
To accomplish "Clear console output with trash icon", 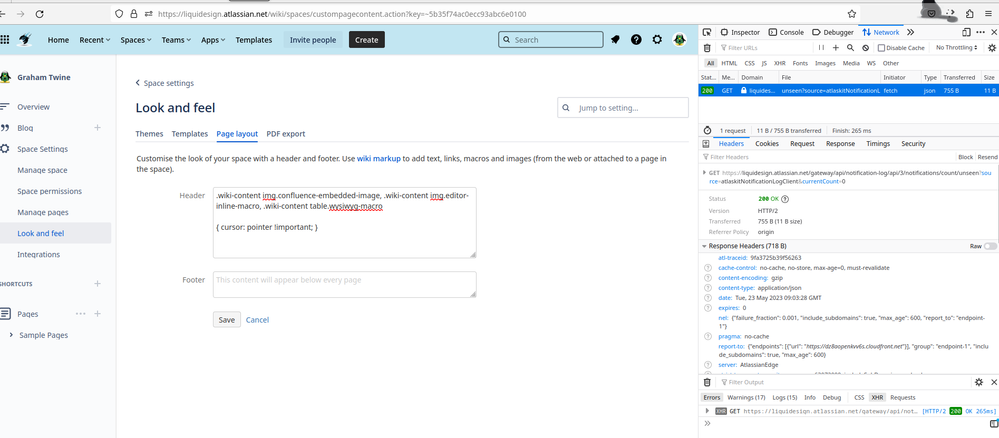I will 707,382.
